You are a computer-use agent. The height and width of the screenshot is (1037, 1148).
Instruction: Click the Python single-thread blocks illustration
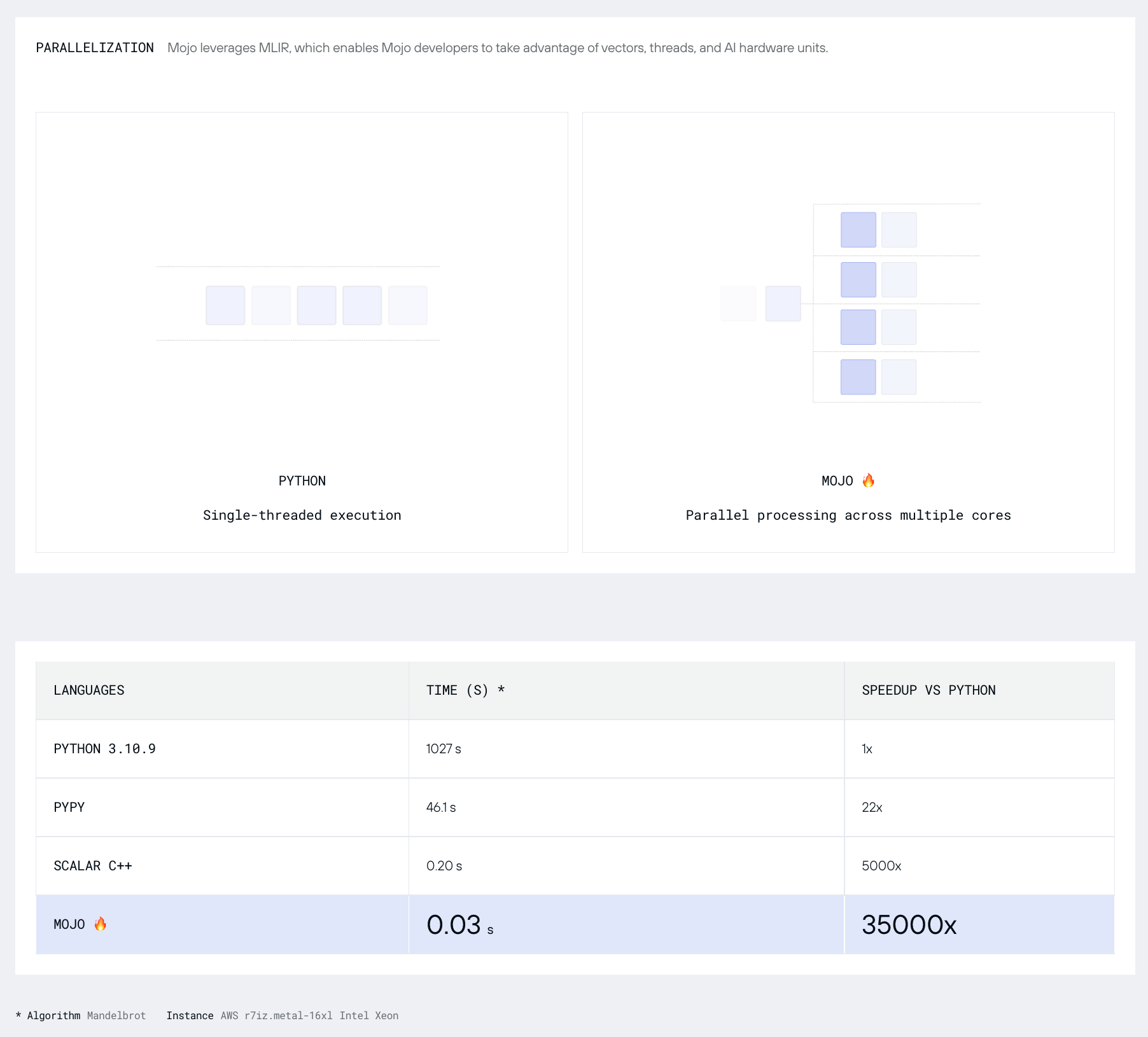[298, 304]
